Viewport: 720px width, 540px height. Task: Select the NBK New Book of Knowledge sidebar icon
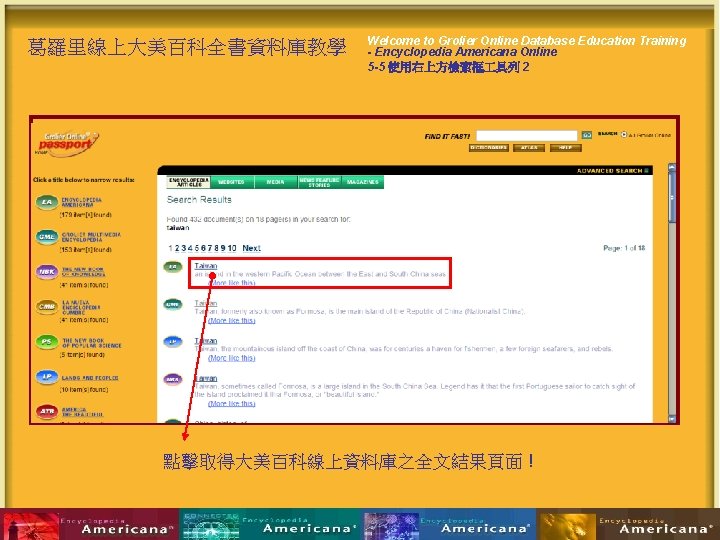pos(47,272)
